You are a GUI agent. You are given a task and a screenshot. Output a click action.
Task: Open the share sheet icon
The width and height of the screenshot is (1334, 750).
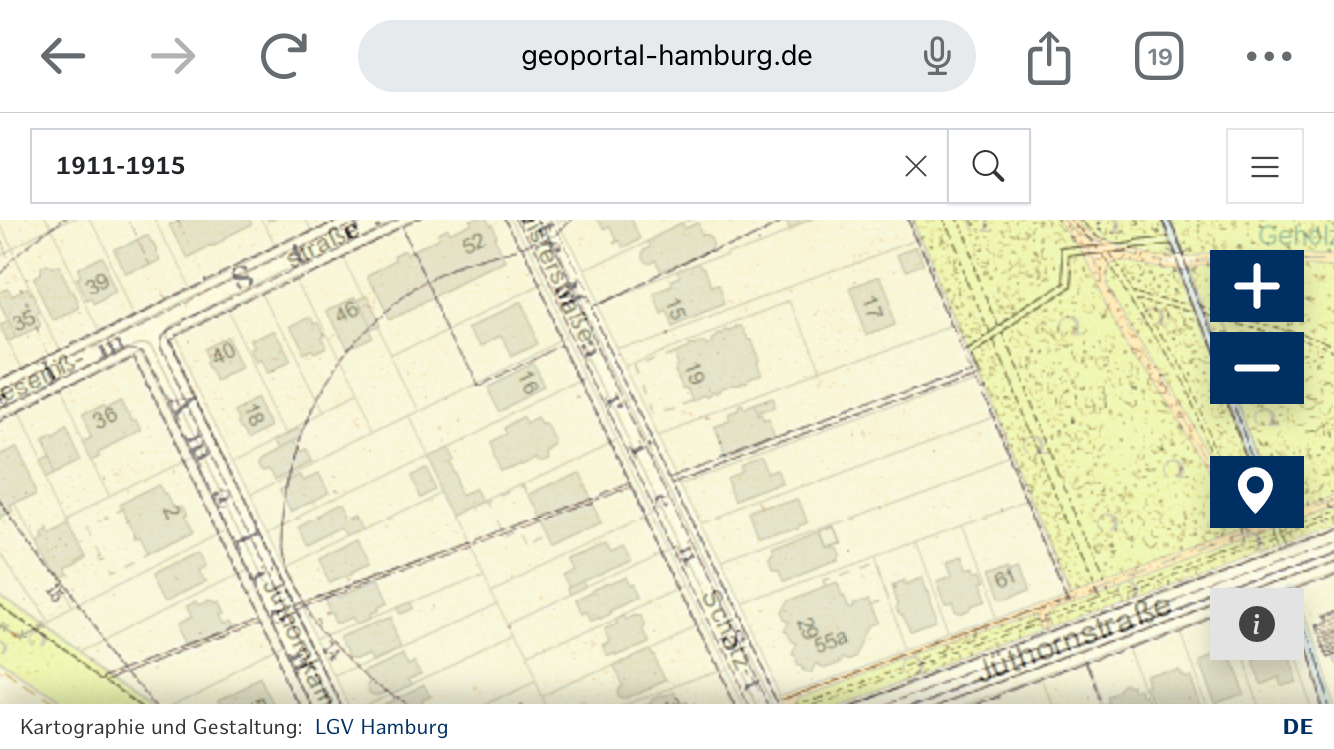pyautogui.click(x=1049, y=57)
